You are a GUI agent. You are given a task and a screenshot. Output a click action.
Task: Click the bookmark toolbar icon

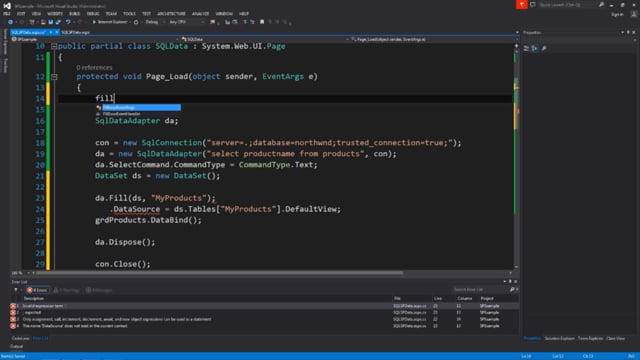[x=262, y=22]
